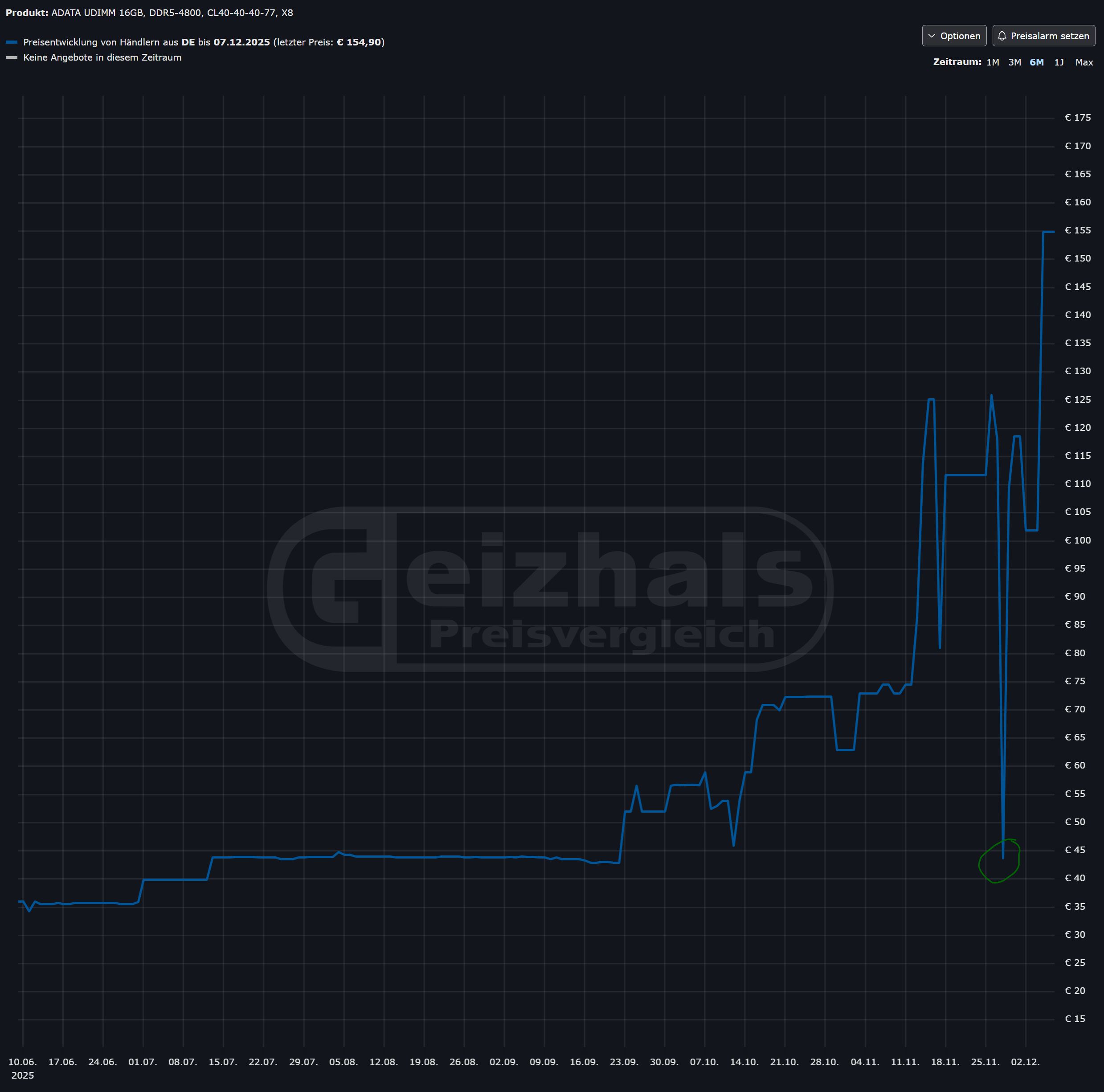
Task: Click the blue legend color swatch
Action: (x=12, y=42)
